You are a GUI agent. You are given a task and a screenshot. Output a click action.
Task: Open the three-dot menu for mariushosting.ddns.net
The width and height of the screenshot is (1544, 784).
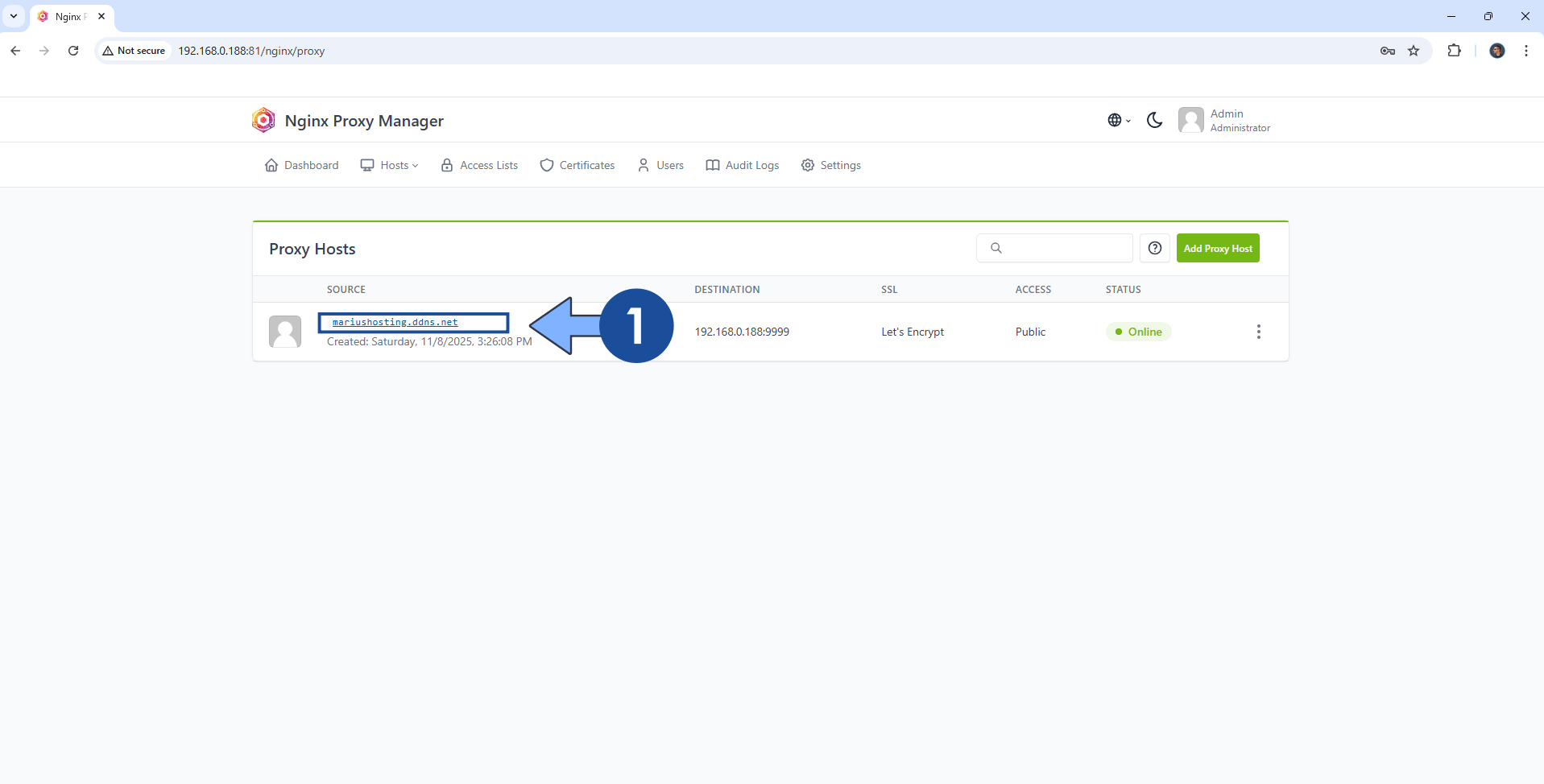pyautogui.click(x=1259, y=331)
